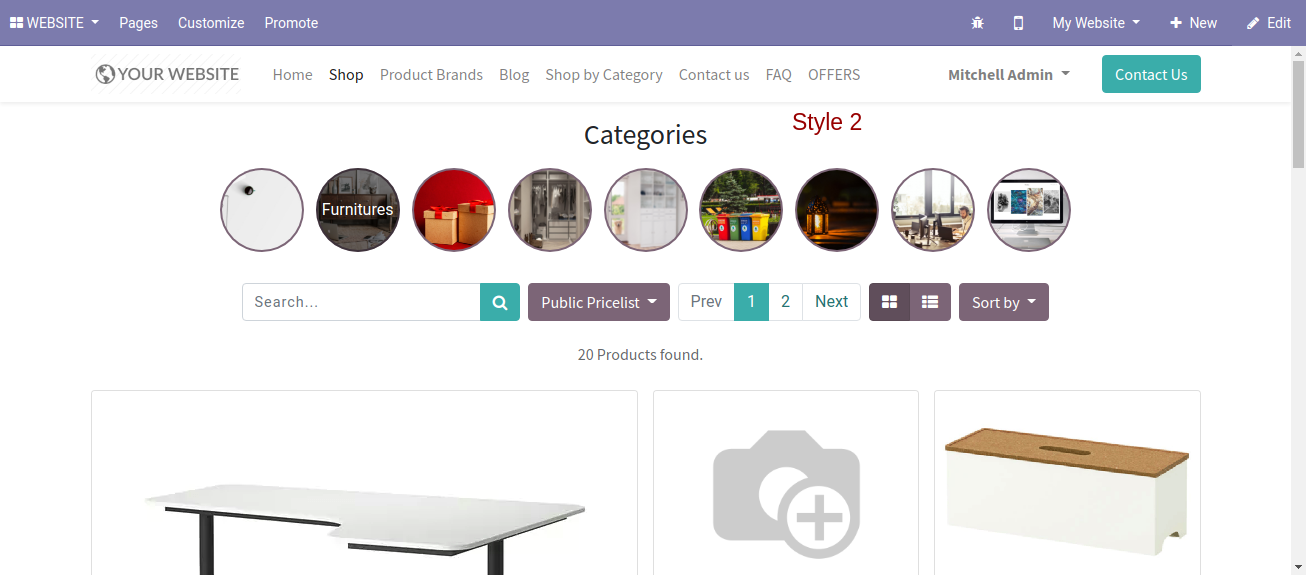The width and height of the screenshot is (1306, 575).
Task: Go to page 2 of products
Action: [786, 302]
